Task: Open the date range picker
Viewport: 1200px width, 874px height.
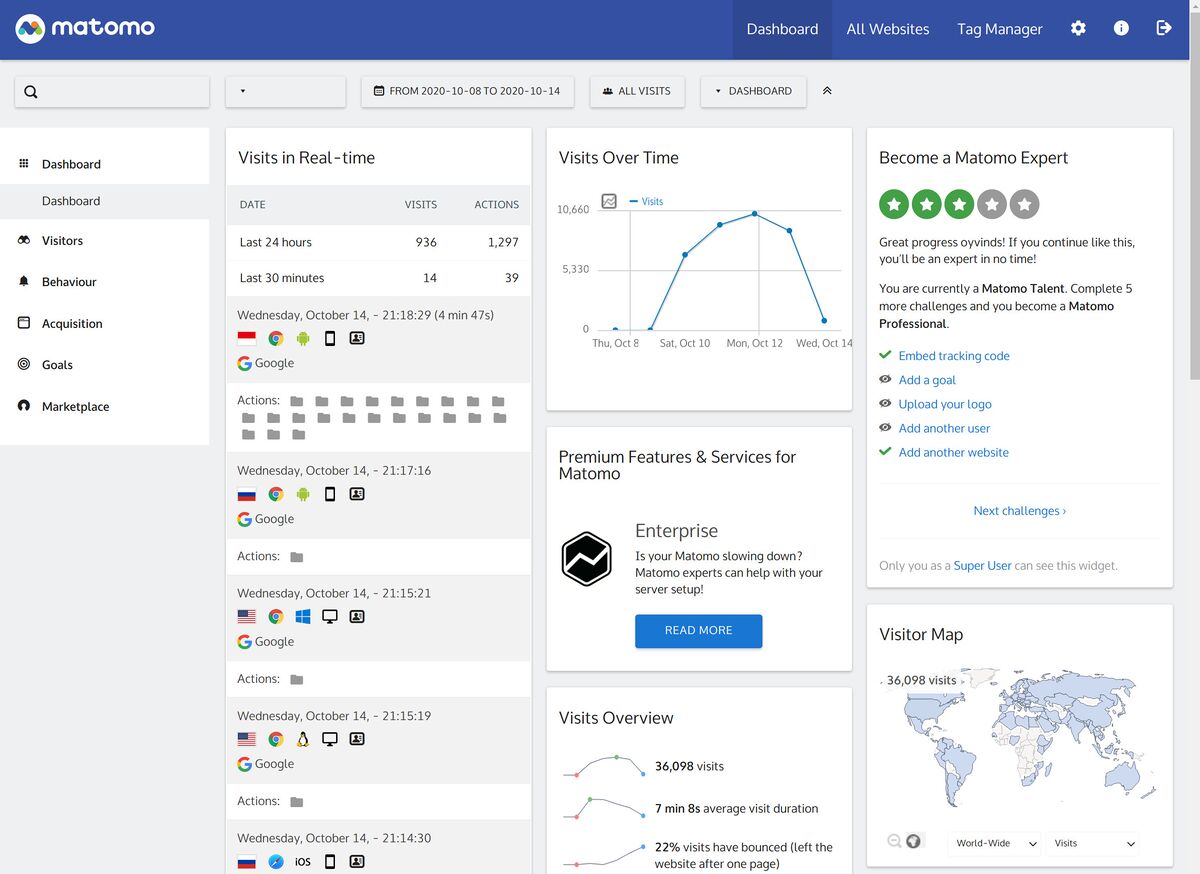Action: click(466, 91)
